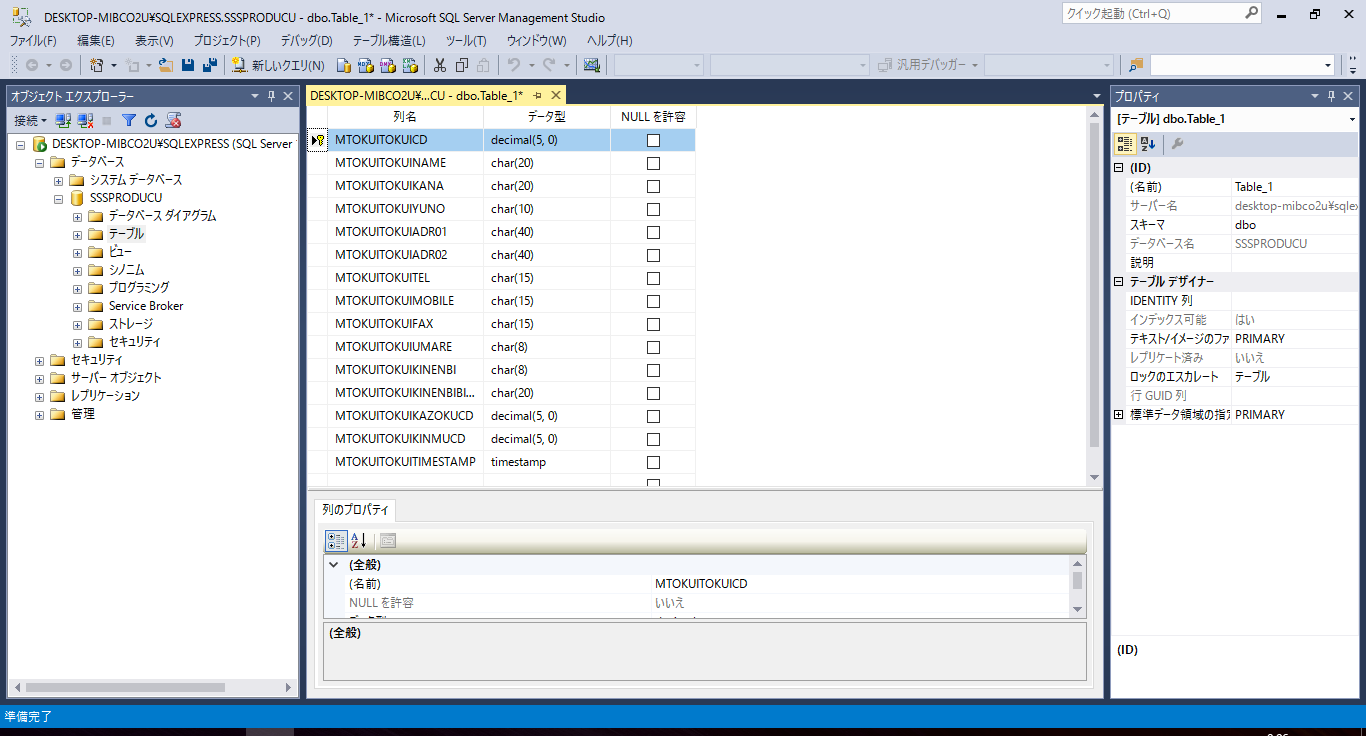
Task: Expand the システム データベース node
Action: click(59, 180)
